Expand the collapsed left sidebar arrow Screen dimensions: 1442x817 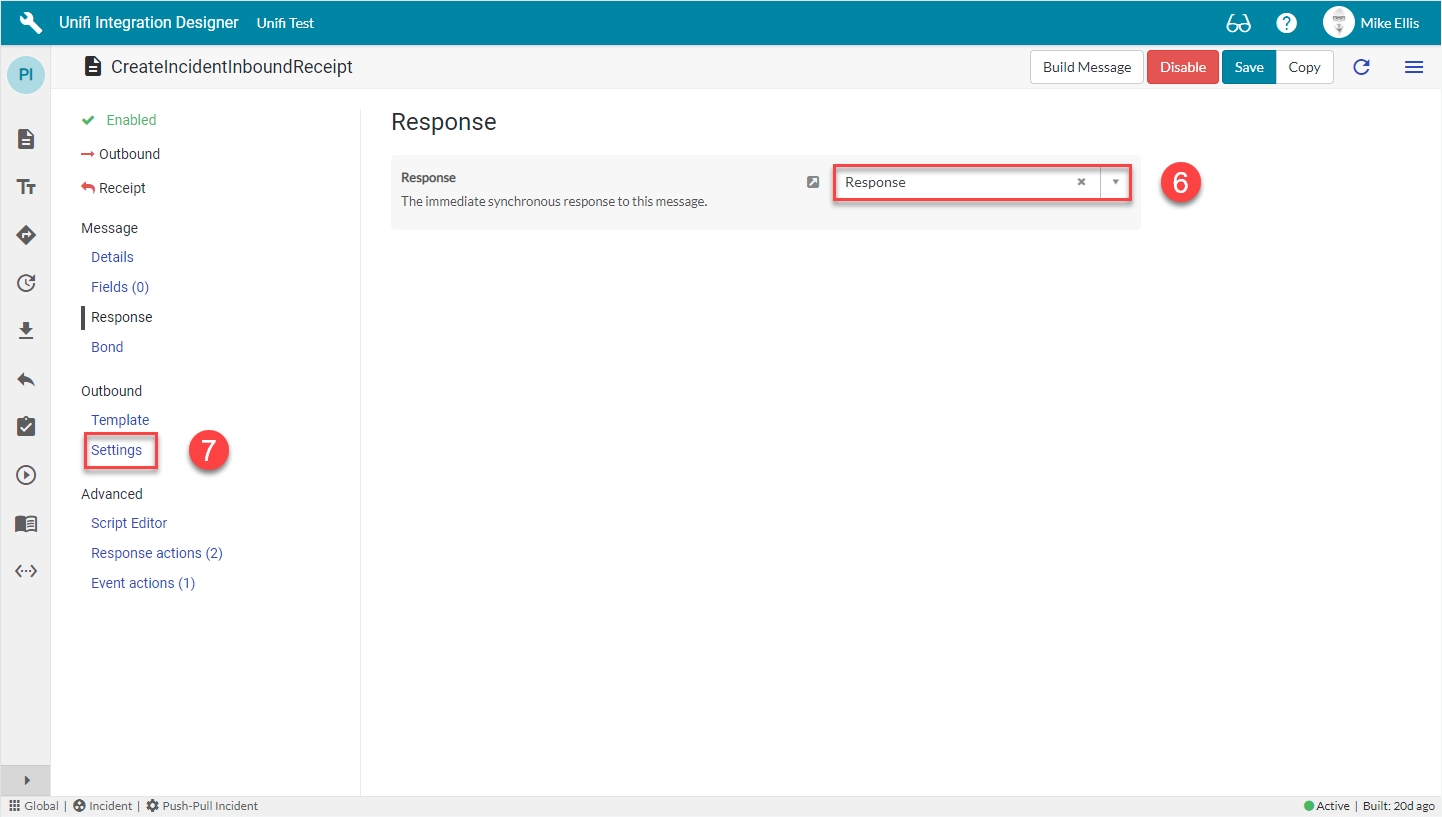tap(26, 780)
